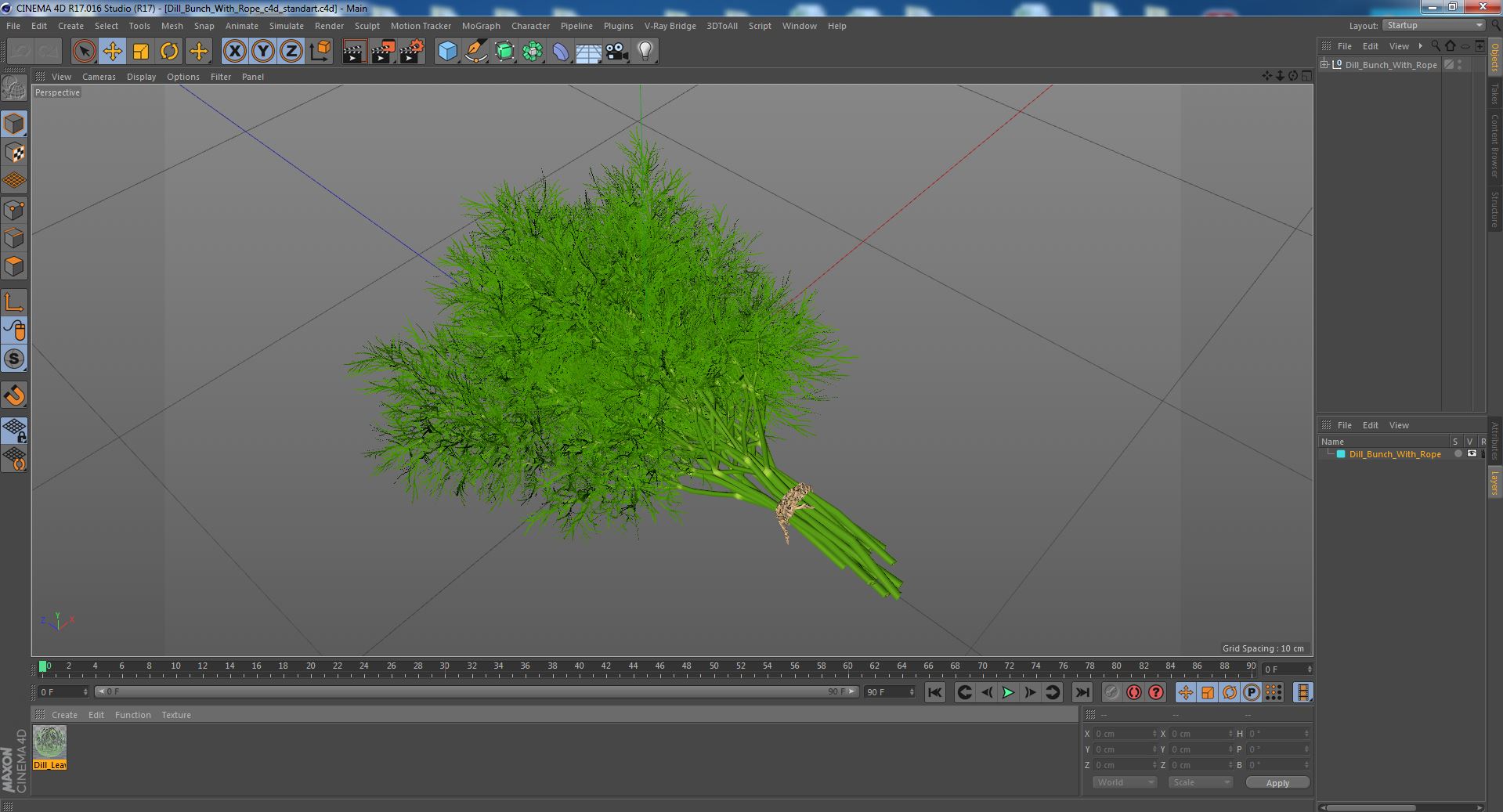Add a Cube primitive object

(x=447, y=52)
